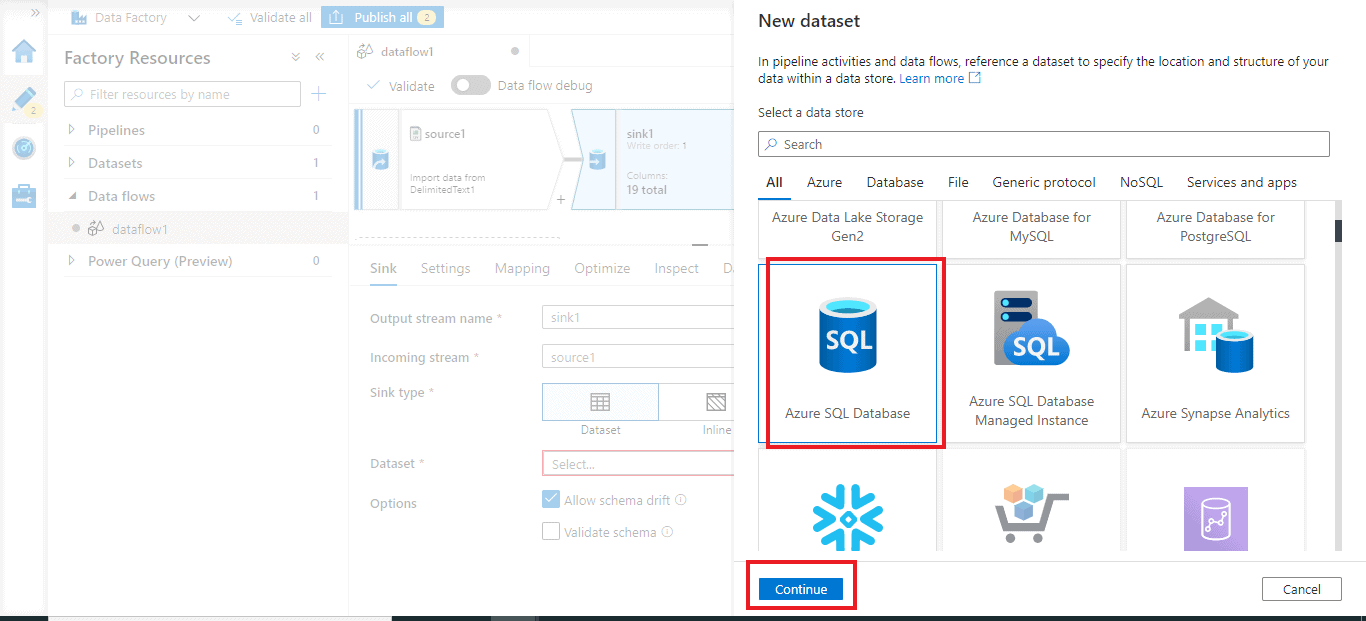Open the Dataset Select dropdown

[x=638, y=464]
